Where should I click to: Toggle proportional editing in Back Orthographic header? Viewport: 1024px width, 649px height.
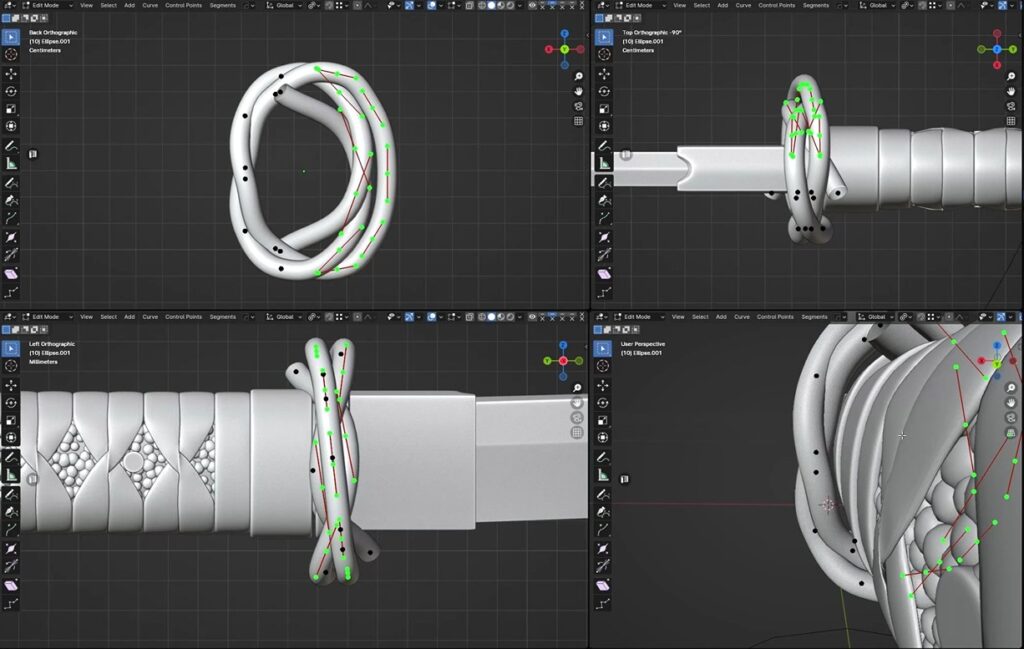pyautogui.click(x=358, y=5)
